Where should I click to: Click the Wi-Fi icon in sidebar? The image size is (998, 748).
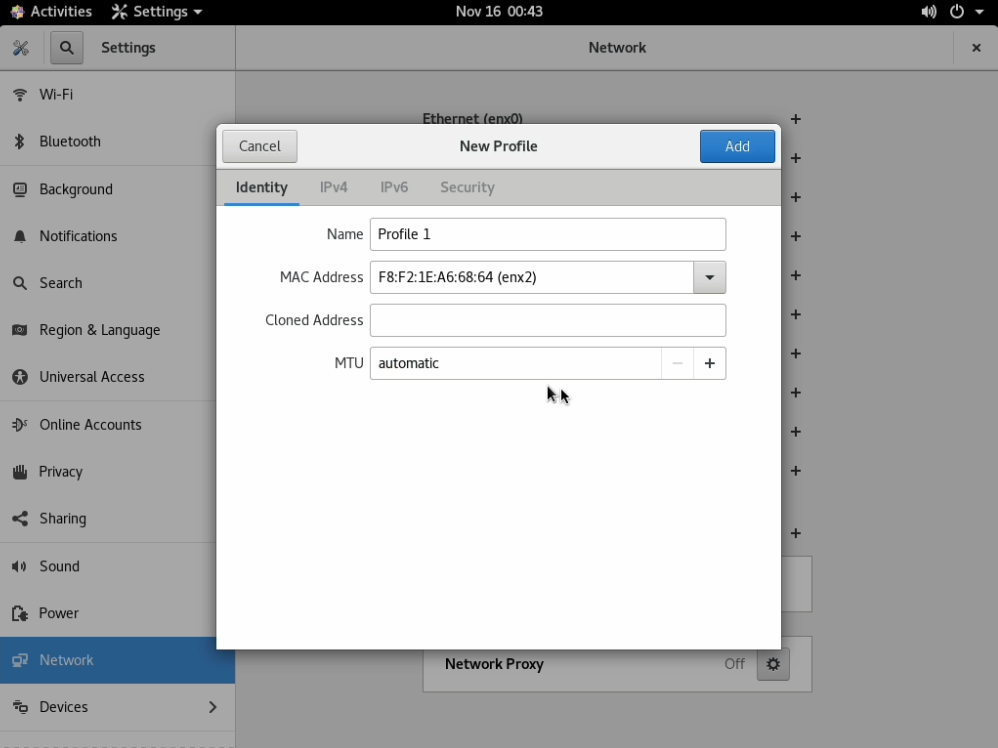[x=20, y=95]
